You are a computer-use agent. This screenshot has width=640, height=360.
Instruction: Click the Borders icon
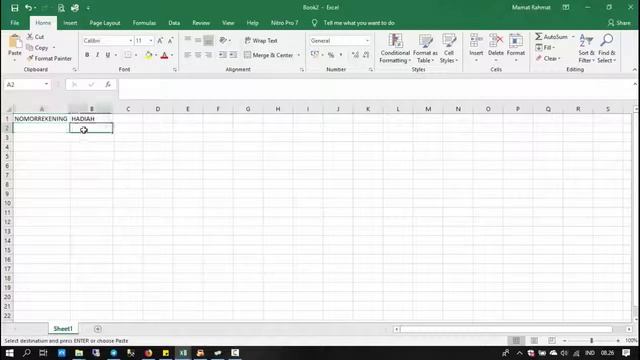(128, 55)
